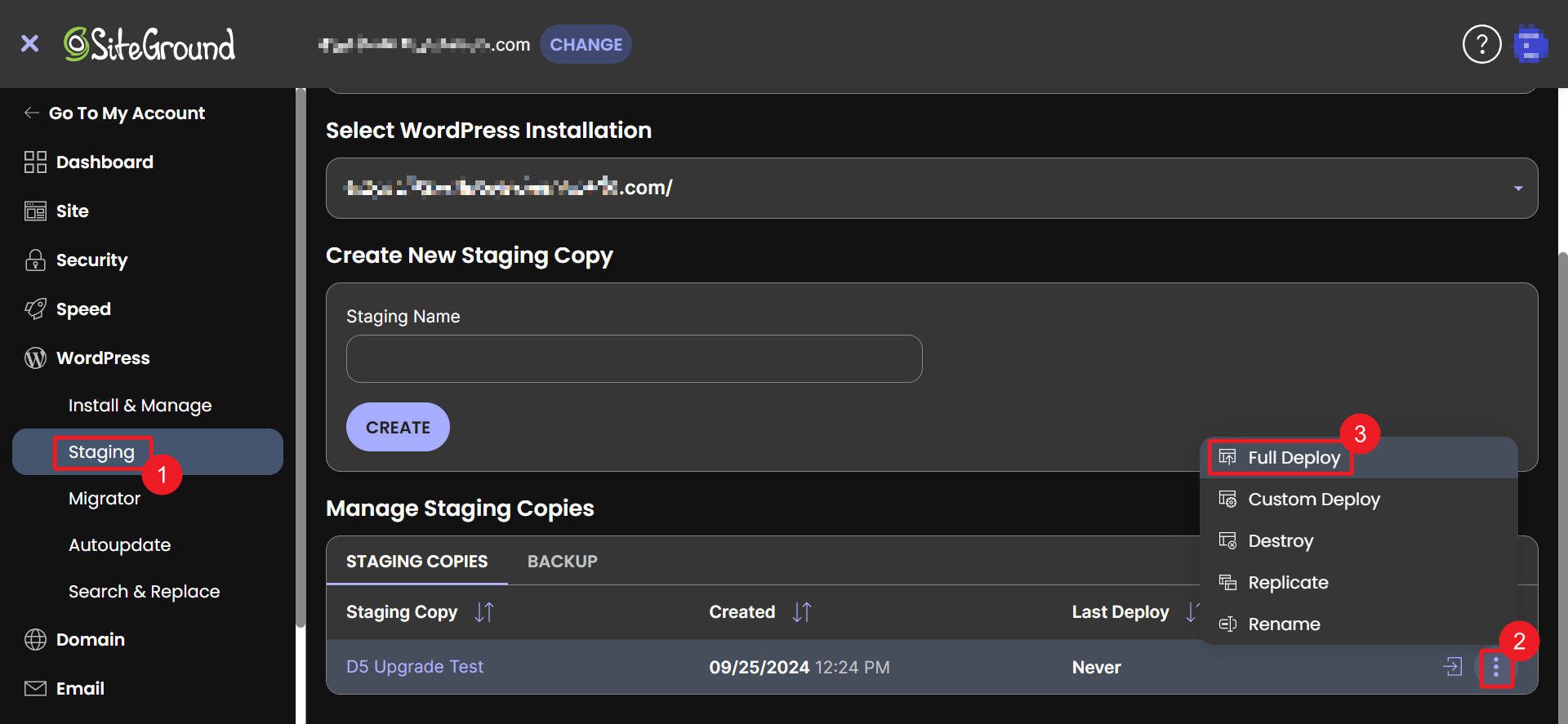Select Full Deploy from context menu
1568x724 pixels.
click(x=1294, y=458)
